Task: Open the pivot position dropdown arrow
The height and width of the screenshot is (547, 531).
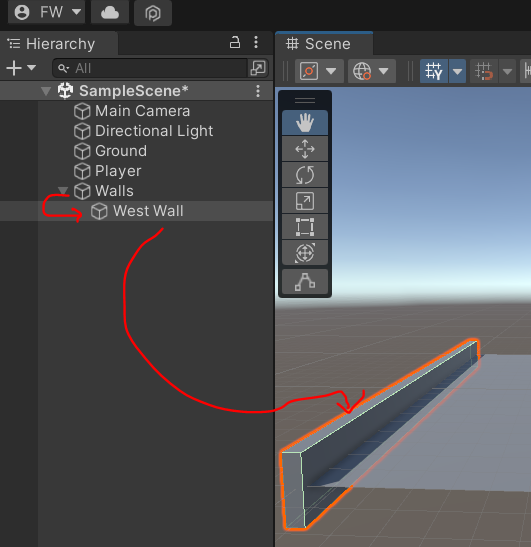Action: (331, 71)
